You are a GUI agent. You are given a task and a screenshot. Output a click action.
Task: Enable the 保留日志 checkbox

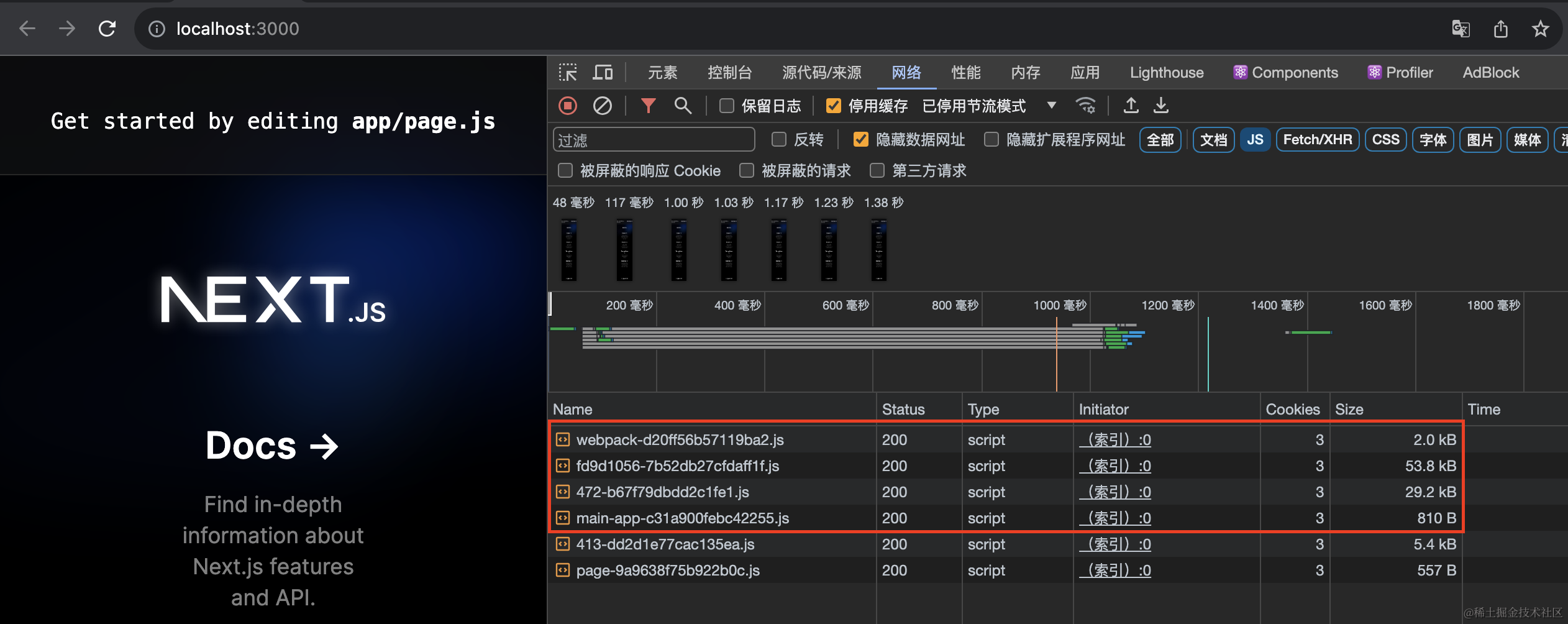pos(726,106)
